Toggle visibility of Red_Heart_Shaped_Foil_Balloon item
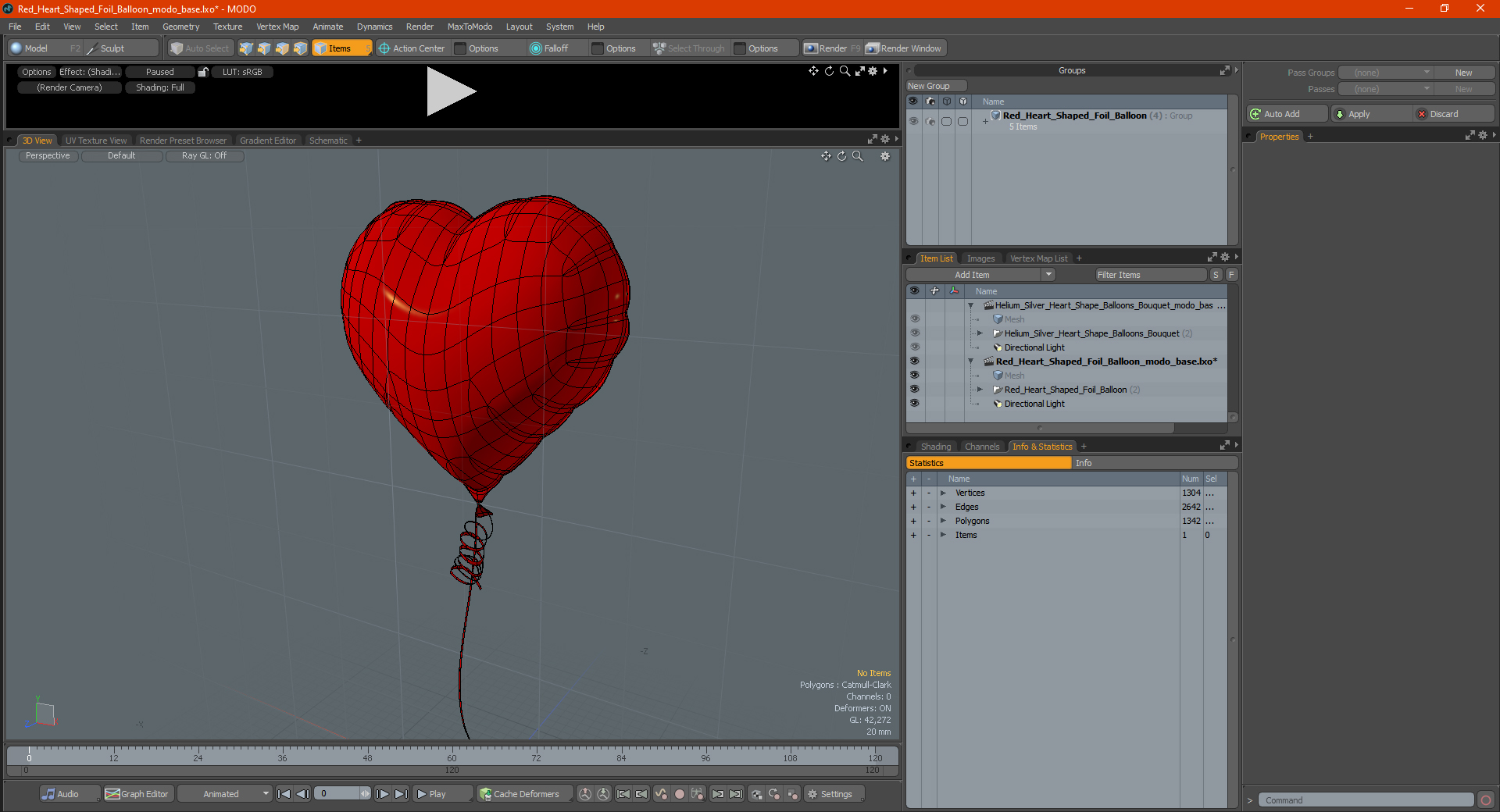This screenshot has width=1500, height=812. coord(914,390)
